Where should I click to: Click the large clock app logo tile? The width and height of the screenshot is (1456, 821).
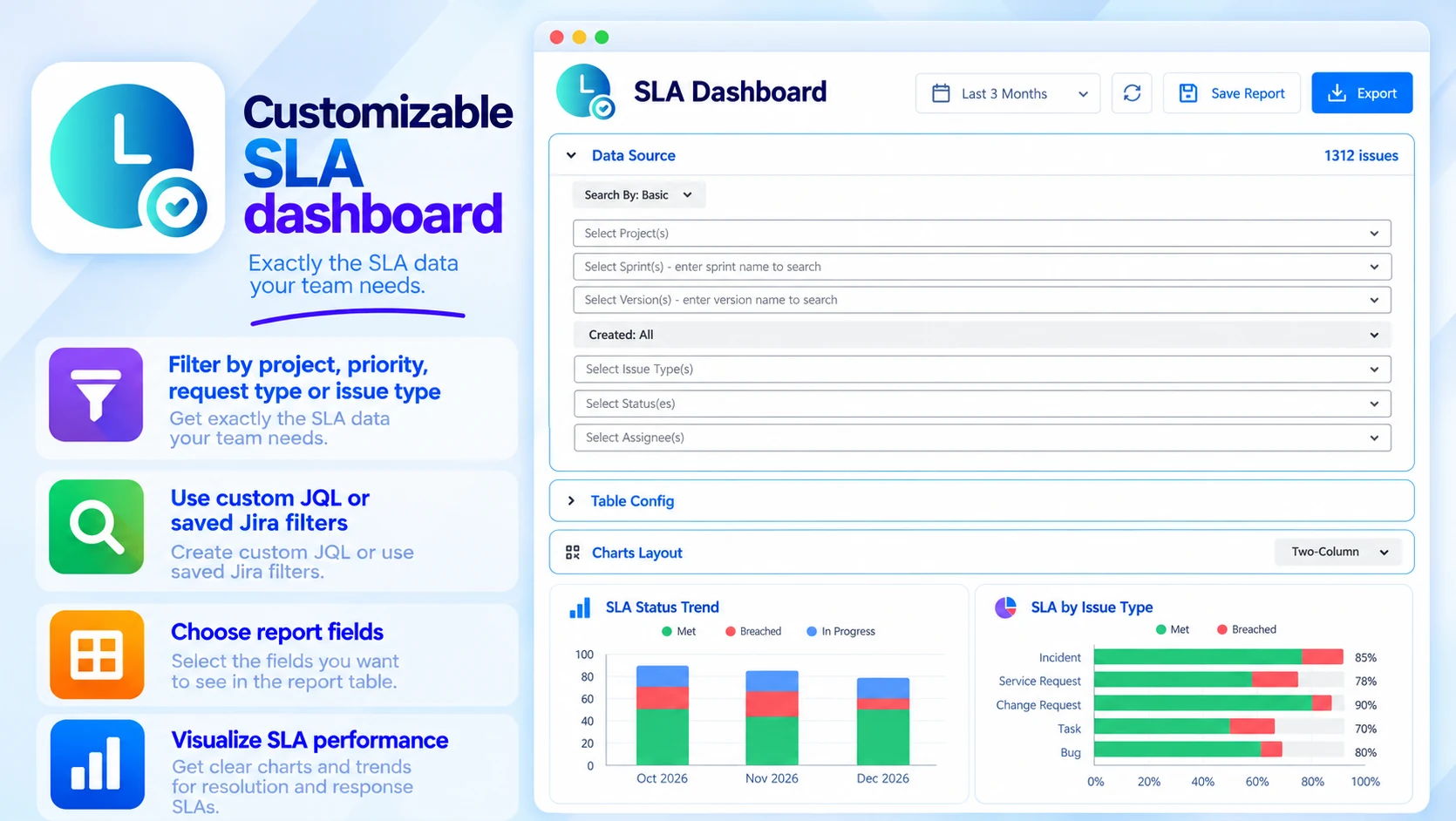128,158
